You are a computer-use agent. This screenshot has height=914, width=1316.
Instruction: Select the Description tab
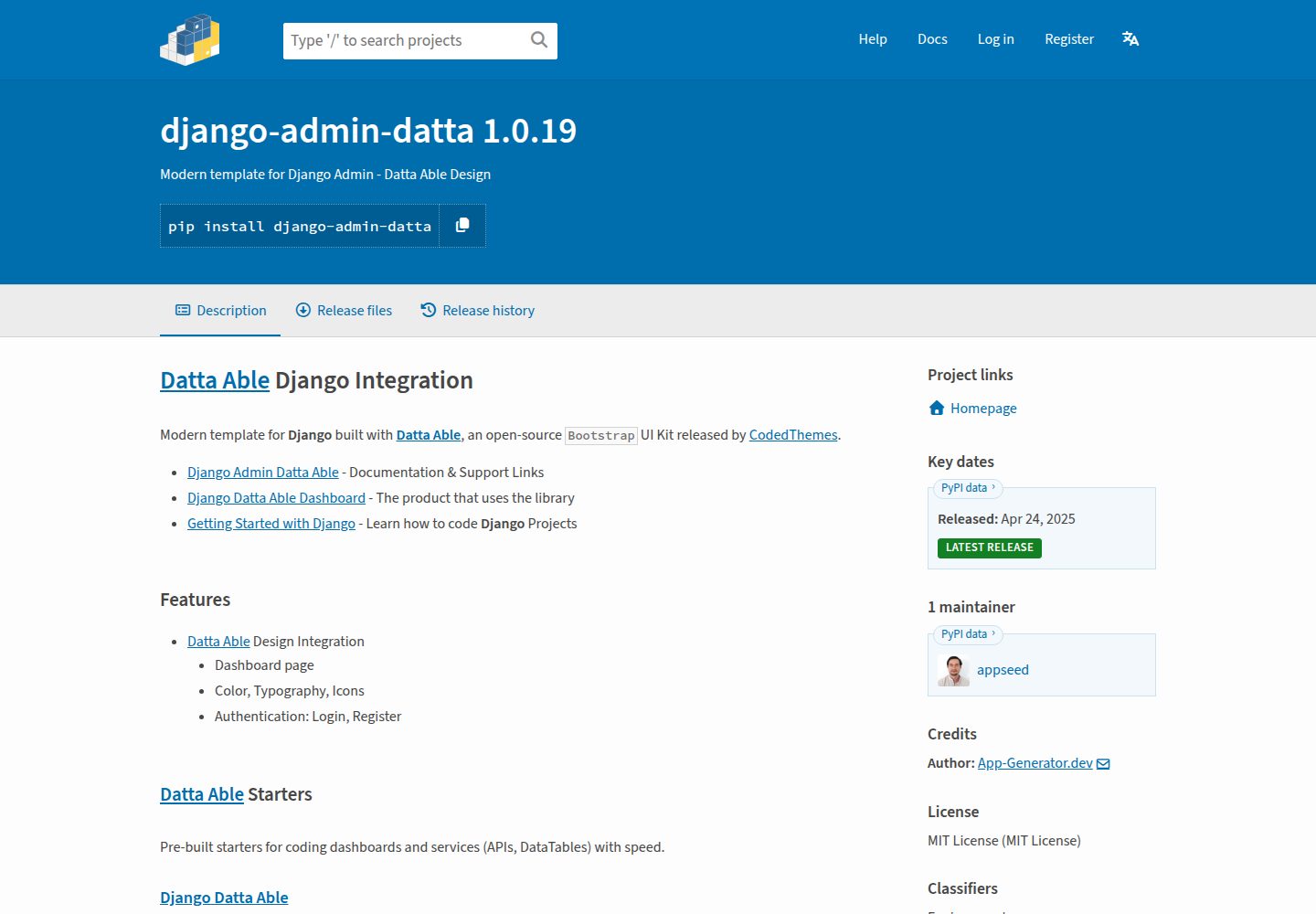point(220,311)
